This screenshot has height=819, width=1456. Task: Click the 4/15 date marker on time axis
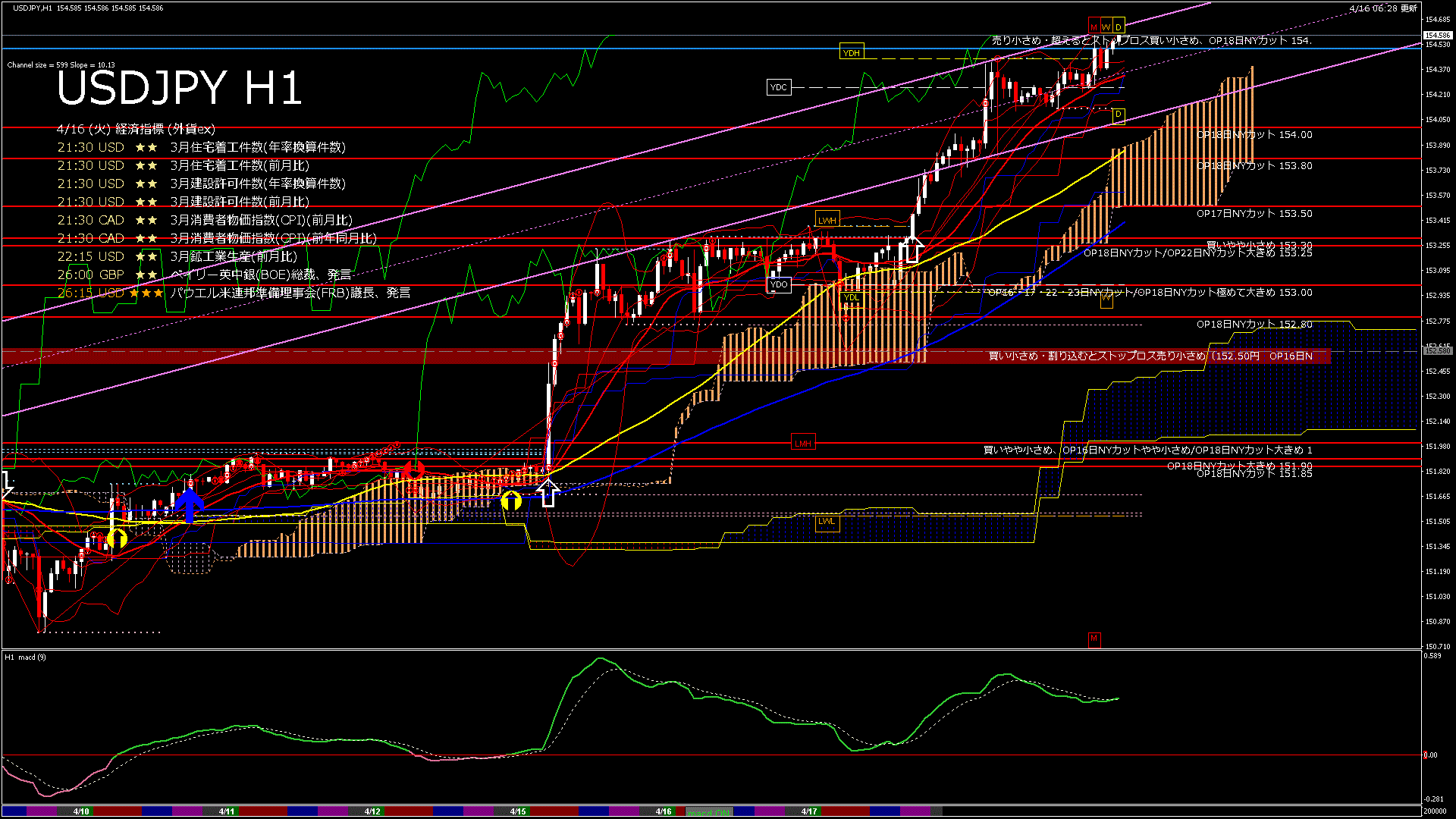pos(518,811)
